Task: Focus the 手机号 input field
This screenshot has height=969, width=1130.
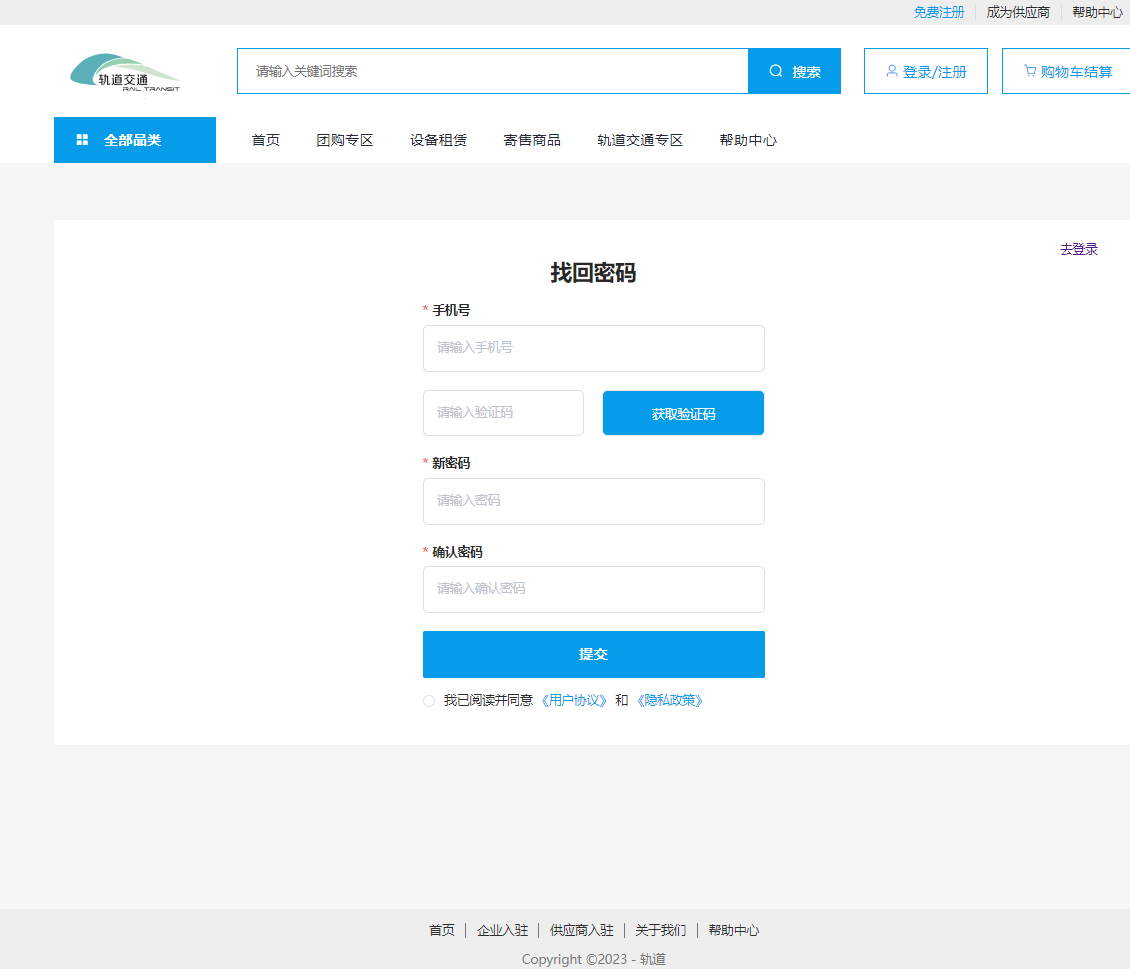Action: (593, 348)
